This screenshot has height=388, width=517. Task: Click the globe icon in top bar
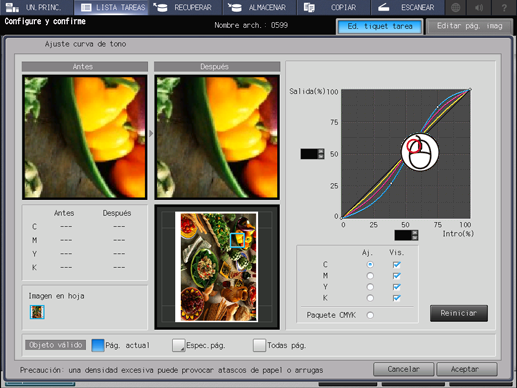pos(455,7)
